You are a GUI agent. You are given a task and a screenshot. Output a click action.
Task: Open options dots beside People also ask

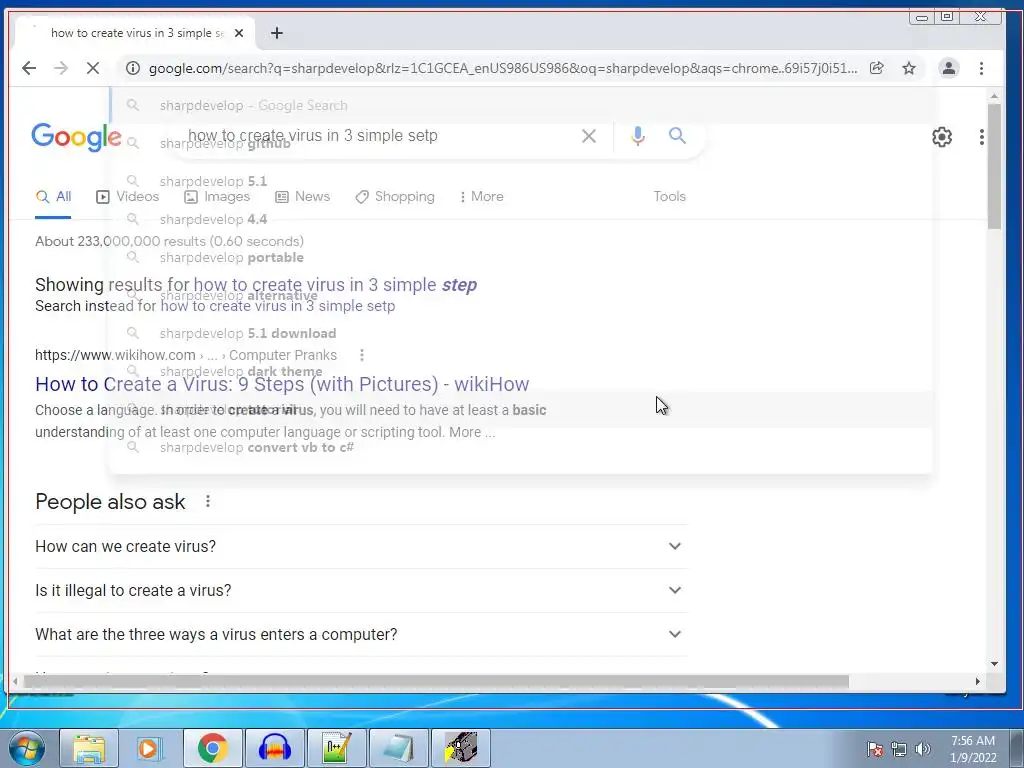point(208,501)
